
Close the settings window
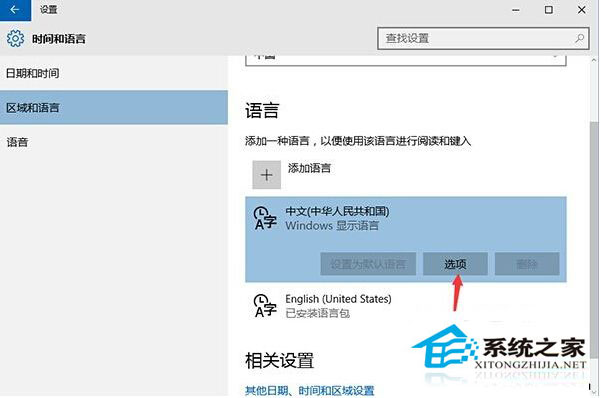(581, 10)
